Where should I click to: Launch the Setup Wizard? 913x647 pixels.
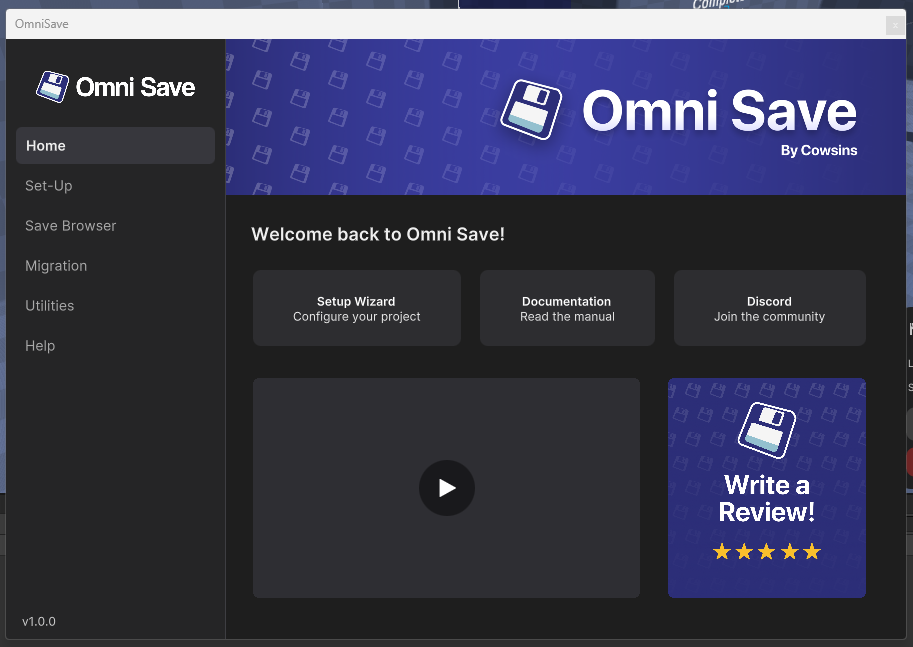click(x=356, y=308)
